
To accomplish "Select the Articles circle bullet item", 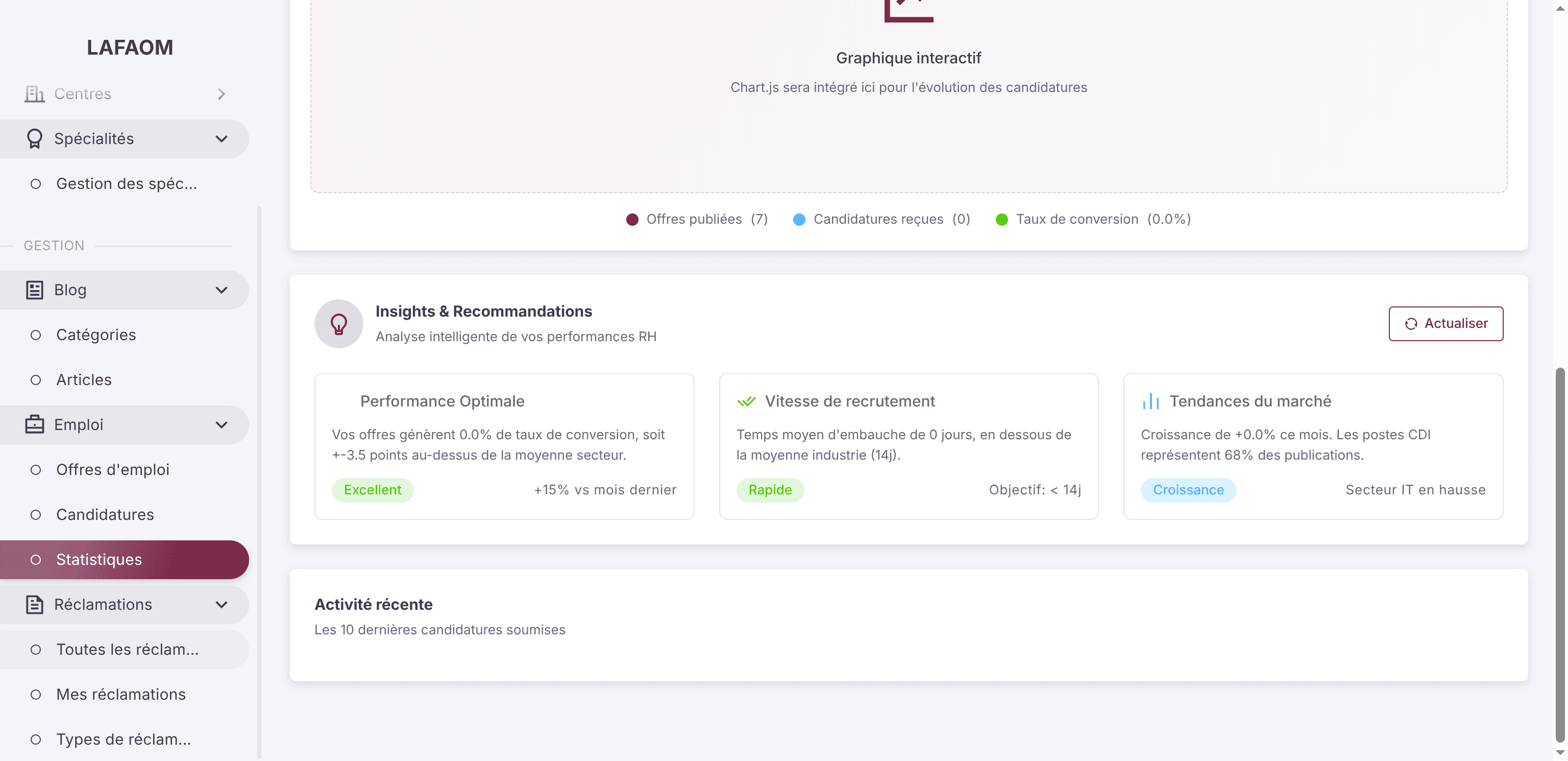I will click(36, 380).
